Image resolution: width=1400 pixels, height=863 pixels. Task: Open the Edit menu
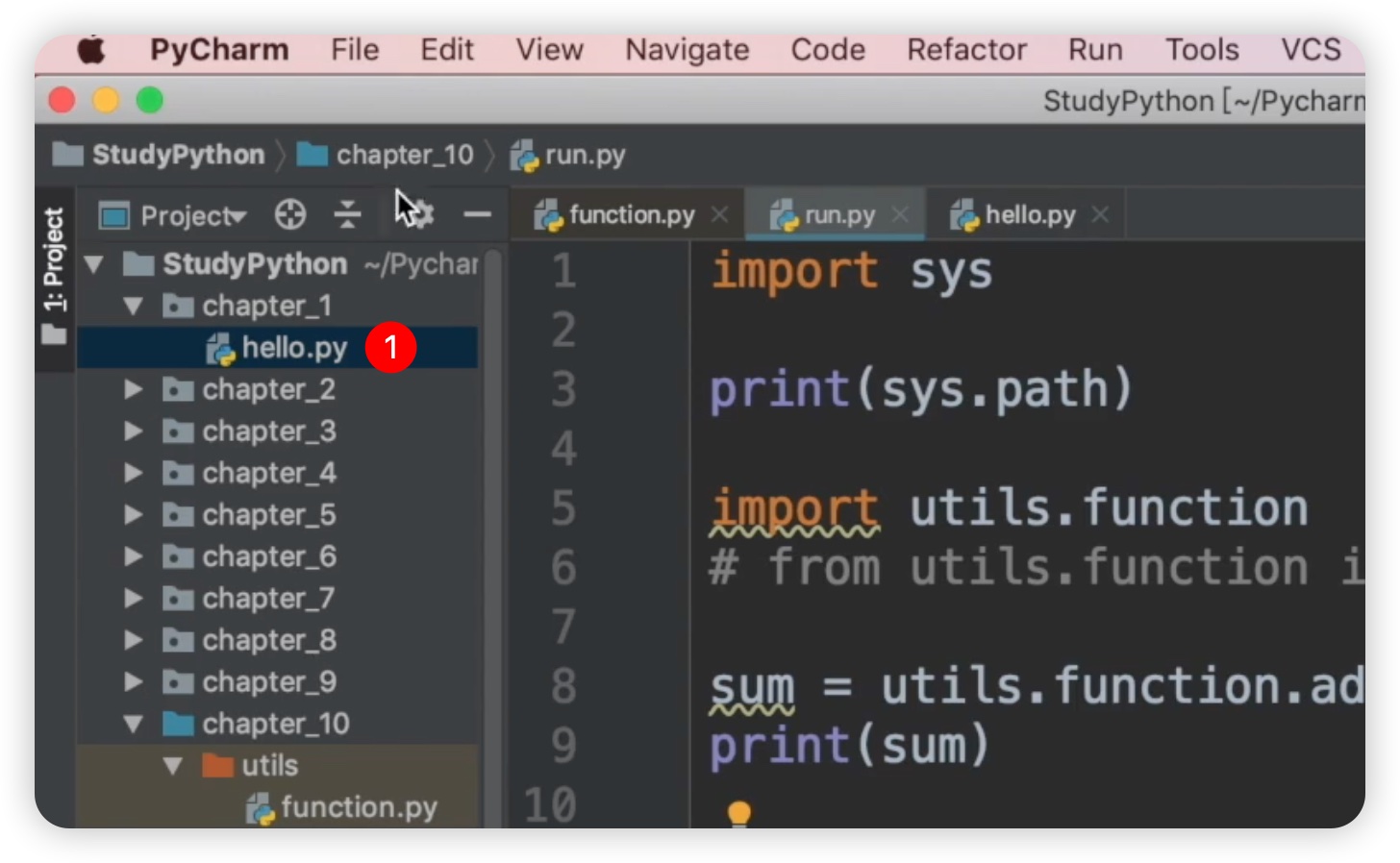pos(447,50)
